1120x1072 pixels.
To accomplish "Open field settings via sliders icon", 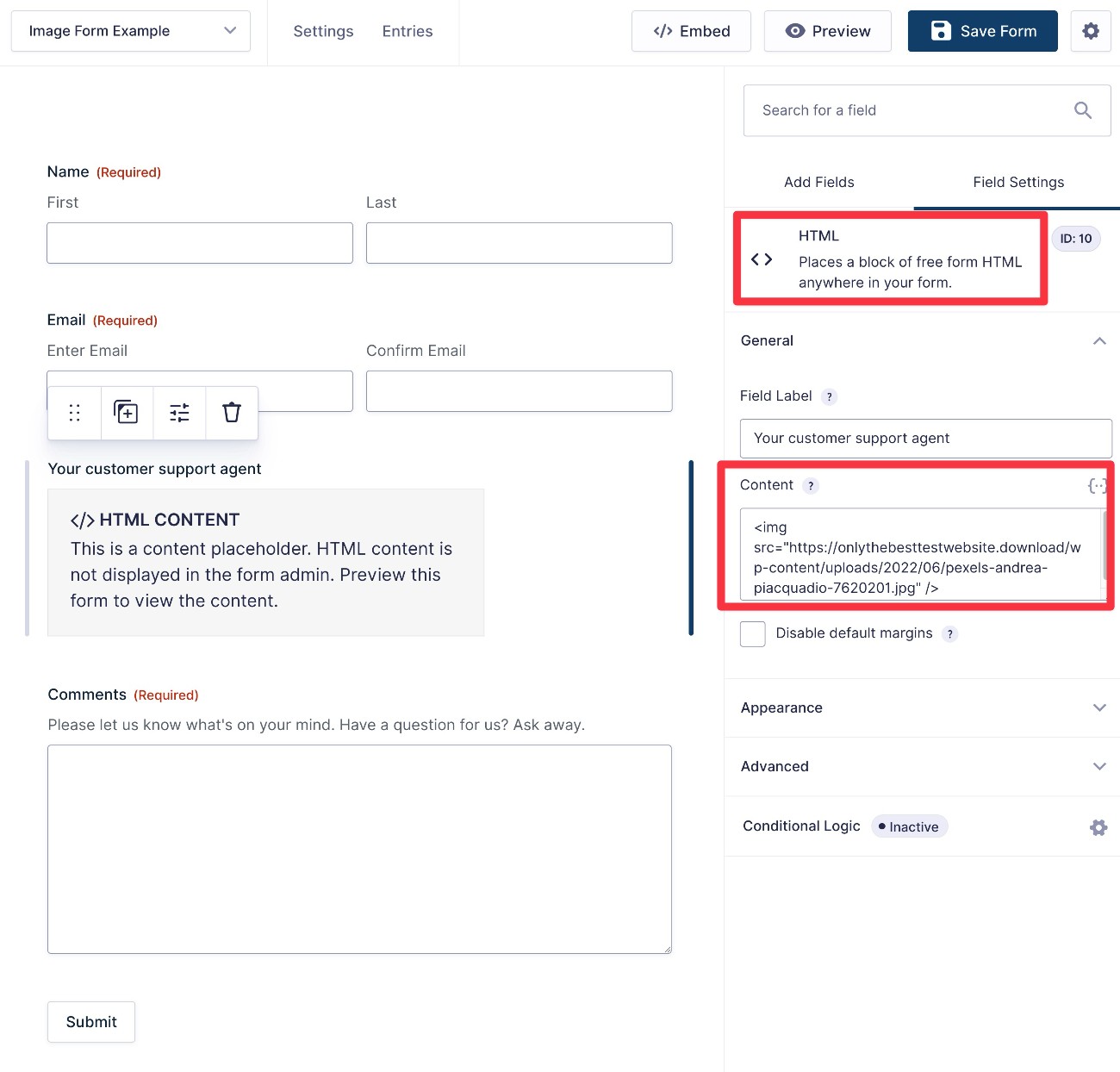I will [179, 413].
